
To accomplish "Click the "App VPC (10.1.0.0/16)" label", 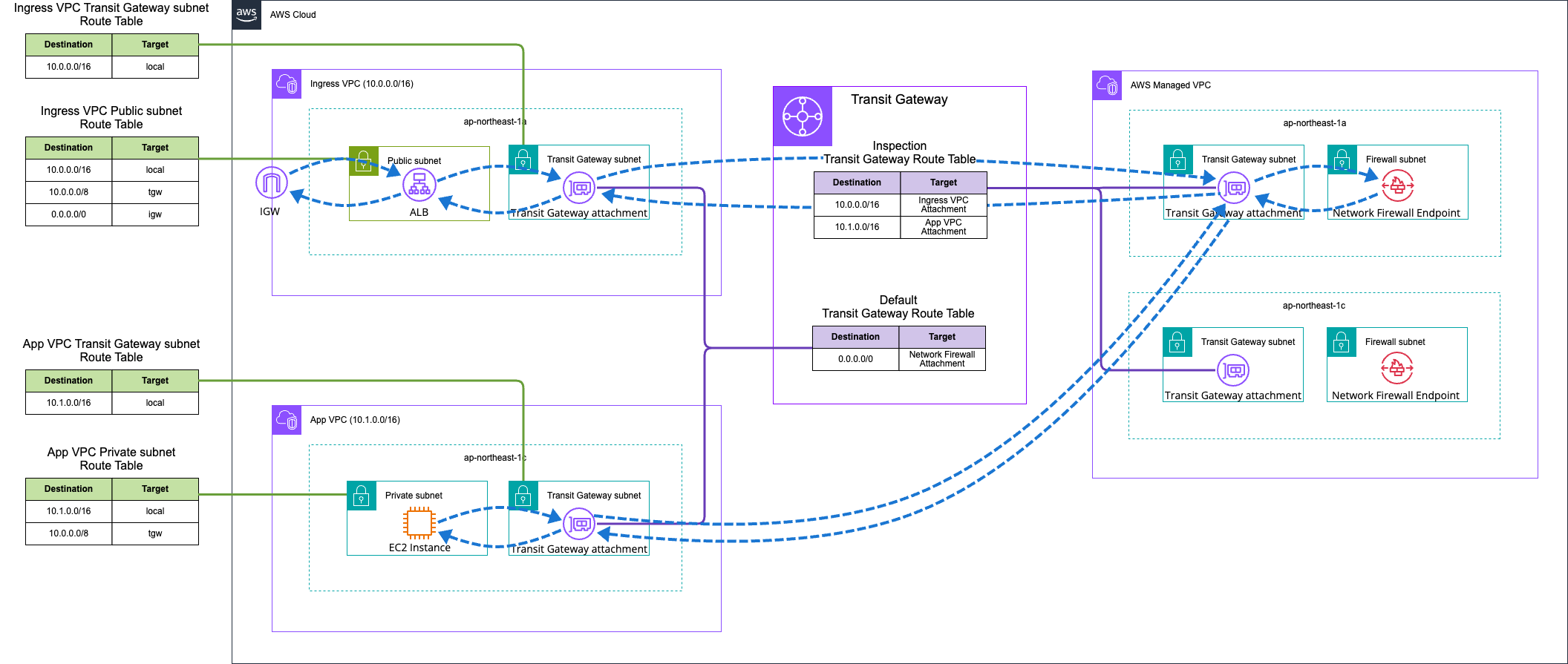I will pyautogui.click(x=355, y=420).
